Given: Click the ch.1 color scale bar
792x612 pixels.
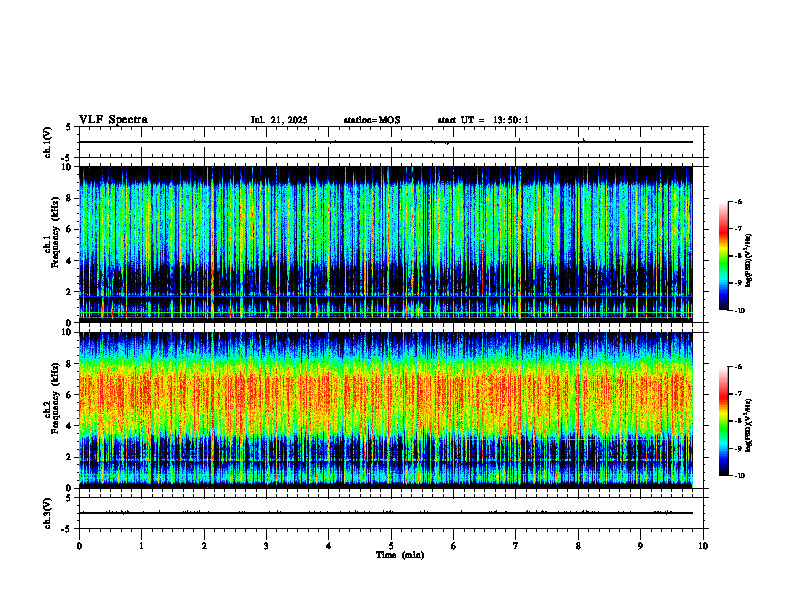Looking at the screenshot, I should pyautogui.click(x=723, y=256).
